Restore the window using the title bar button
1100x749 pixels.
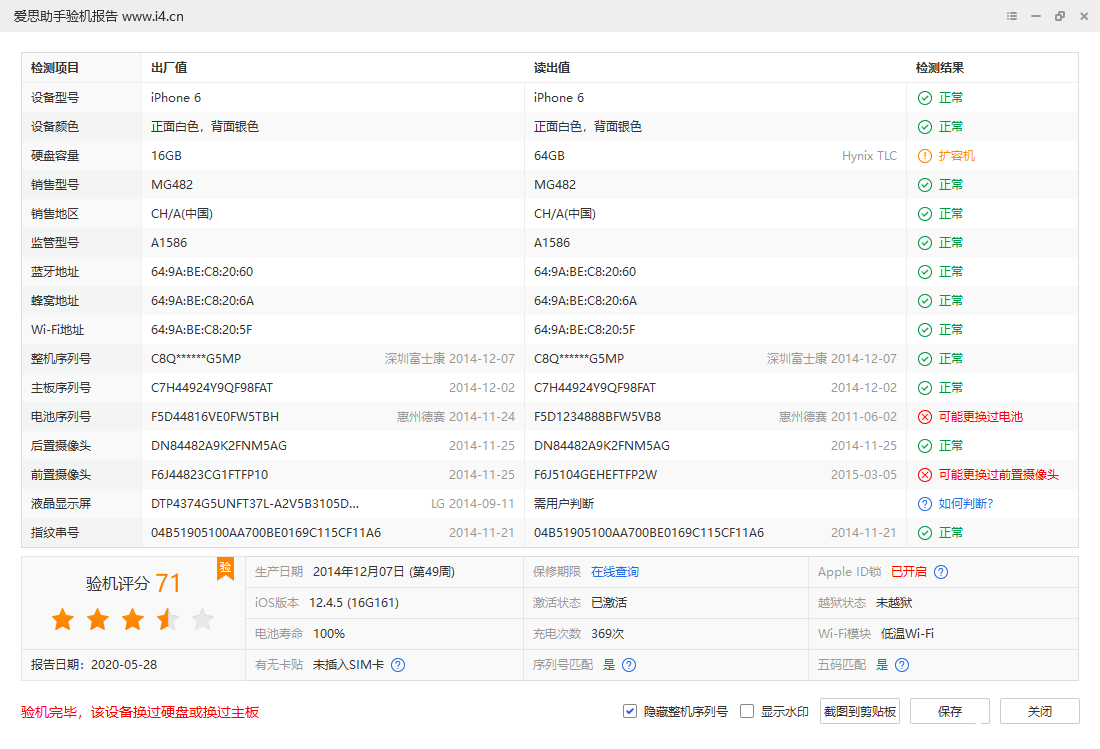[x=1059, y=16]
